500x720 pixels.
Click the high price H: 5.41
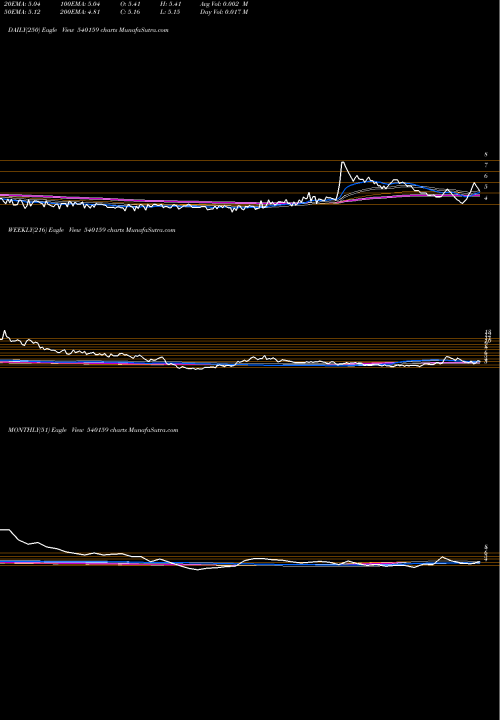click(169, 4)
